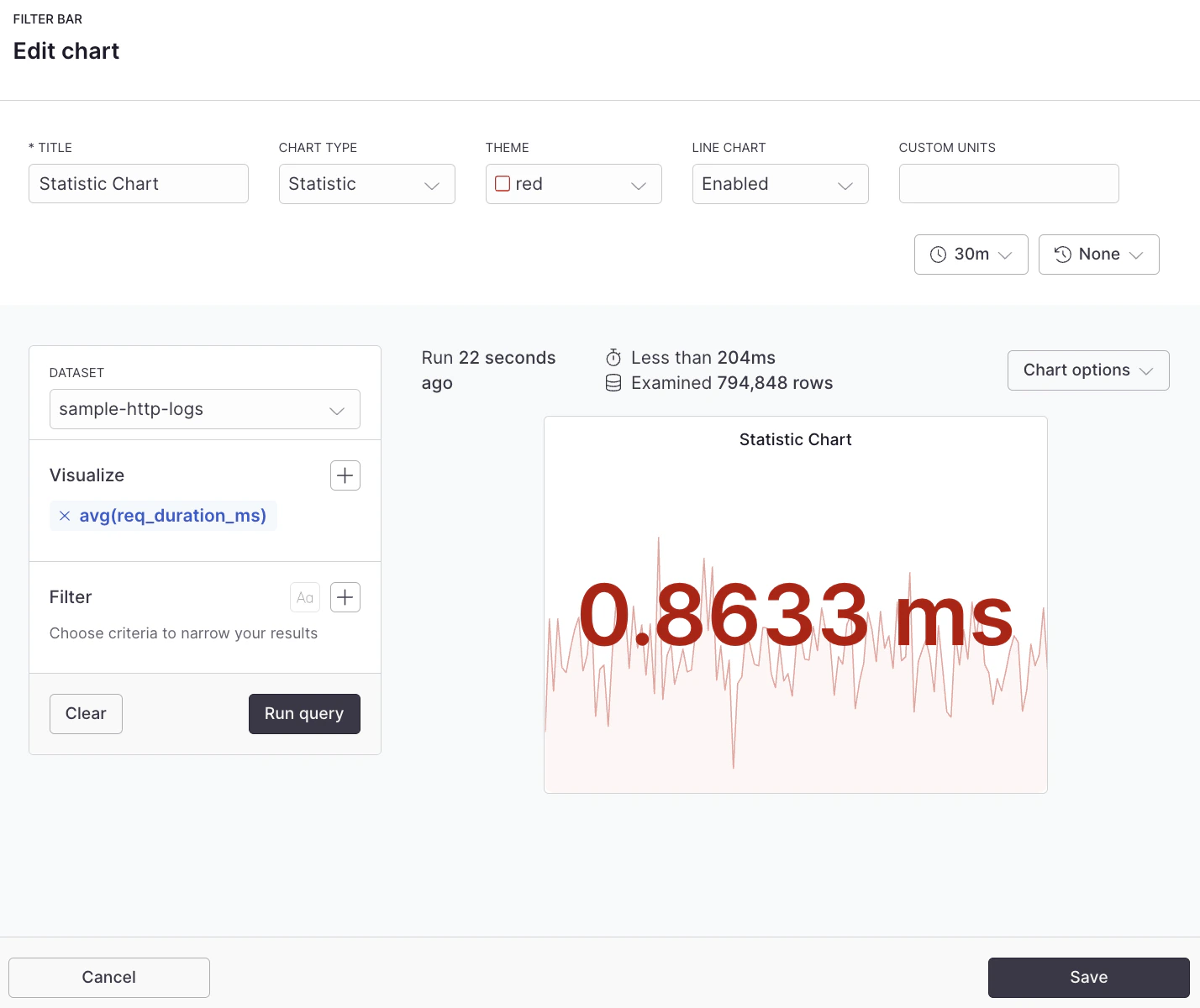
Task: Remove the avg(req_duration_ms) visualization via X icon
Action: tap(65, 515)
